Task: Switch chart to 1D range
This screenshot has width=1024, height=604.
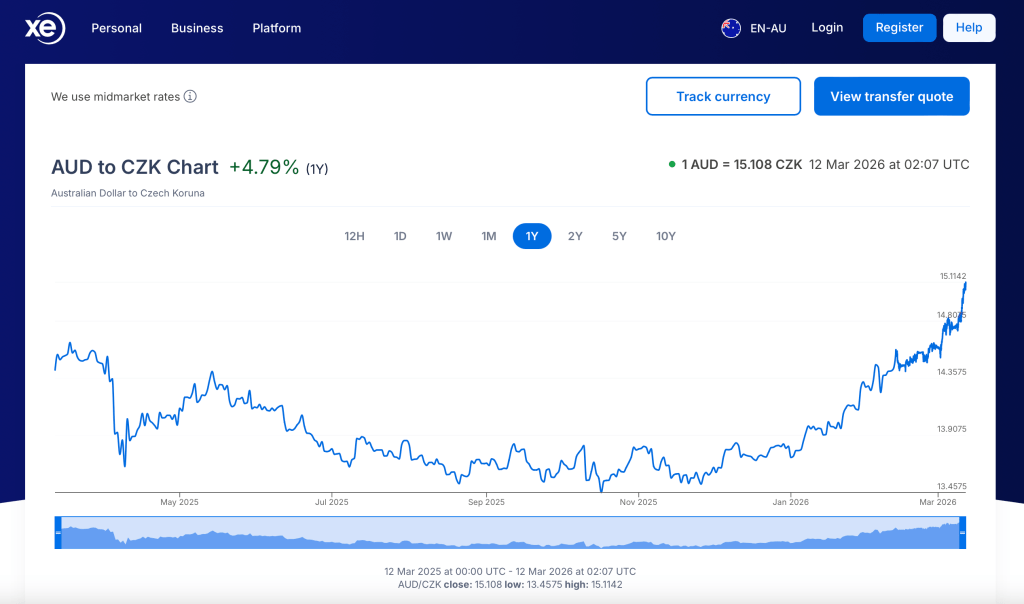Action: tap(400, 237)
